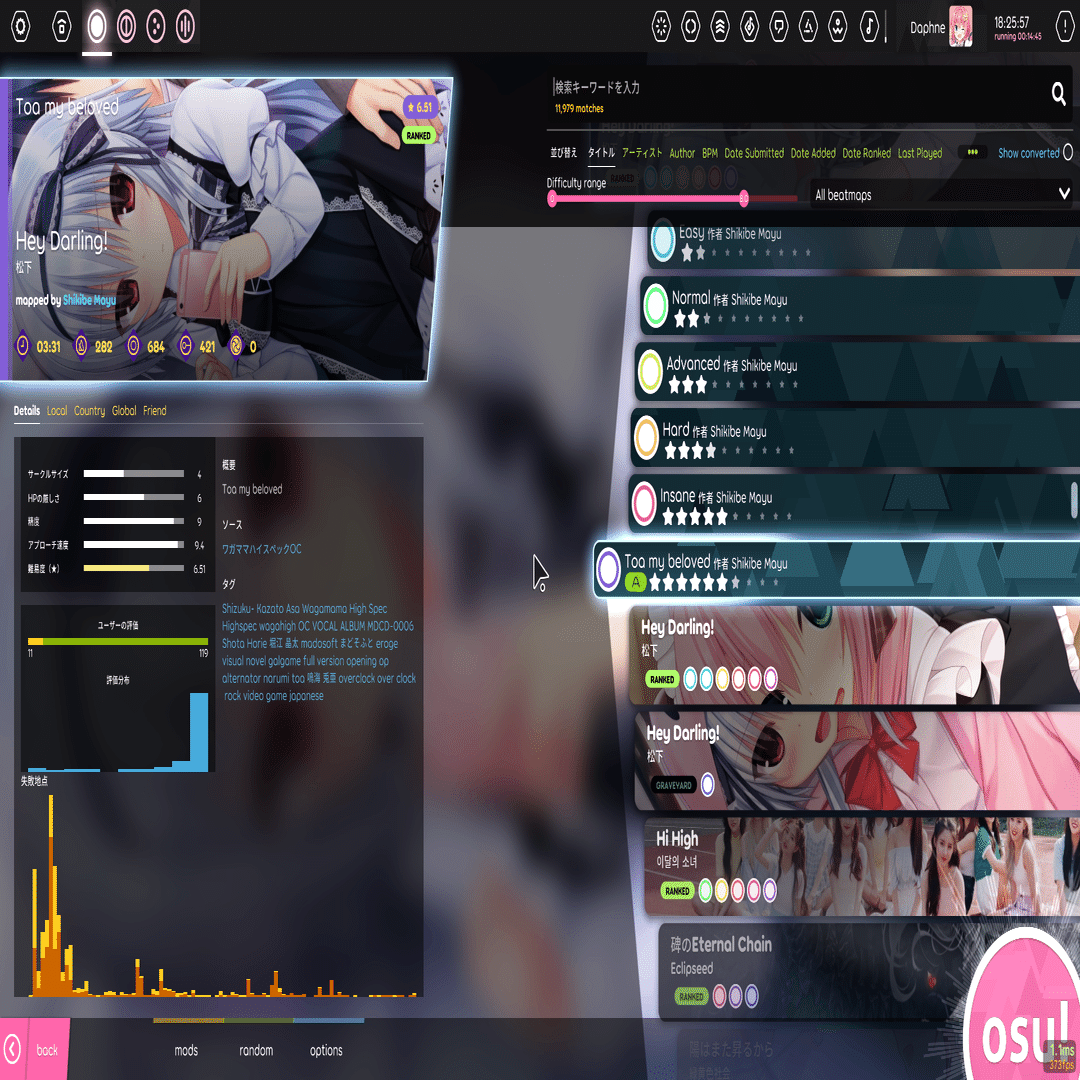The height and width of the screenshot is (1080, 1080).
Task: Click the 6.51 star rating badge
Action: [420, 107]
